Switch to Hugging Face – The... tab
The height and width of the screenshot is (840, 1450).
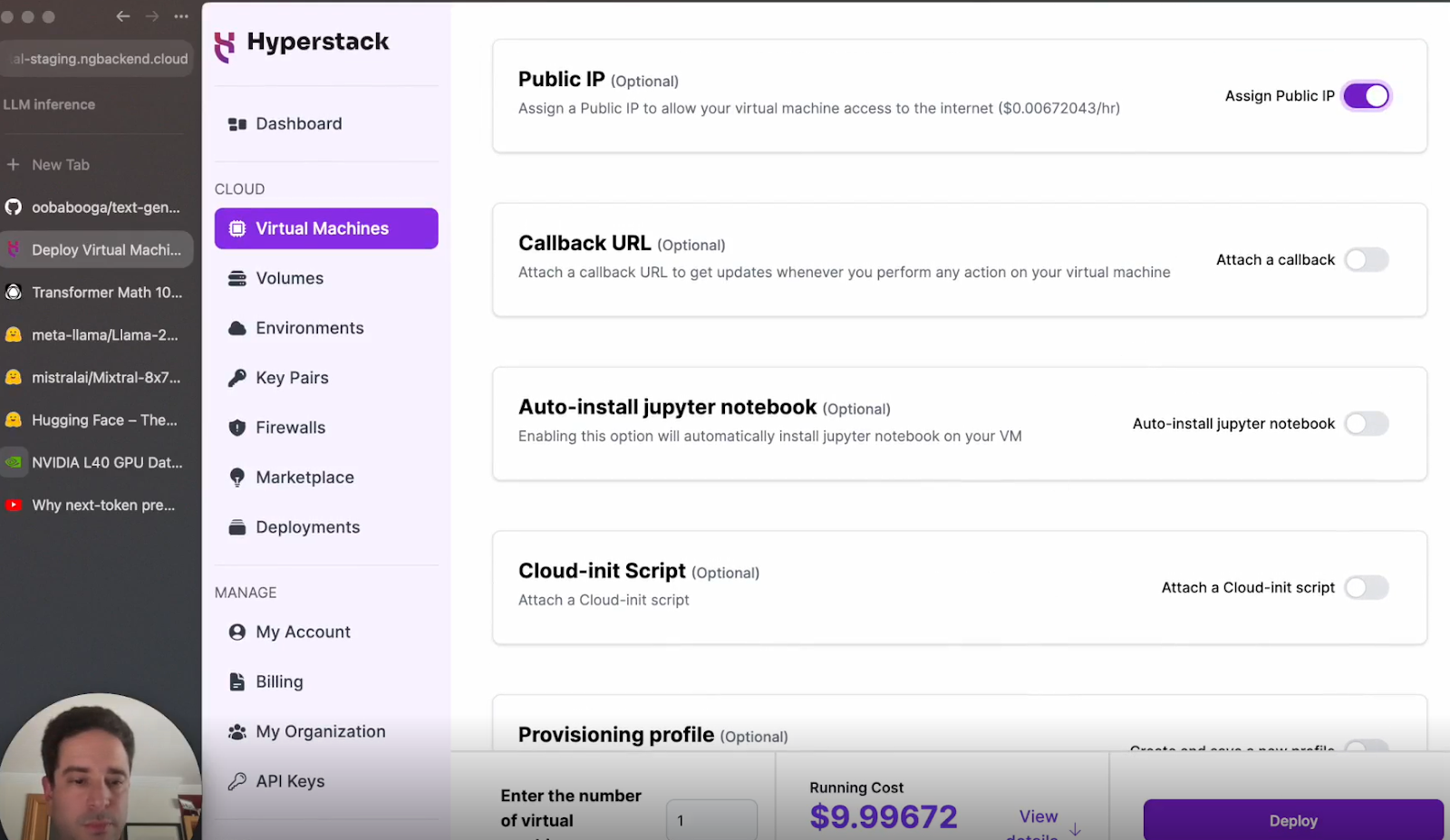pos(97,420)
